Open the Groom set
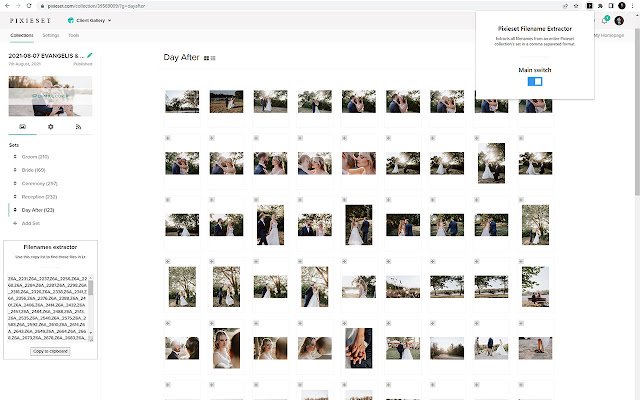 click(x=35, y=157)
